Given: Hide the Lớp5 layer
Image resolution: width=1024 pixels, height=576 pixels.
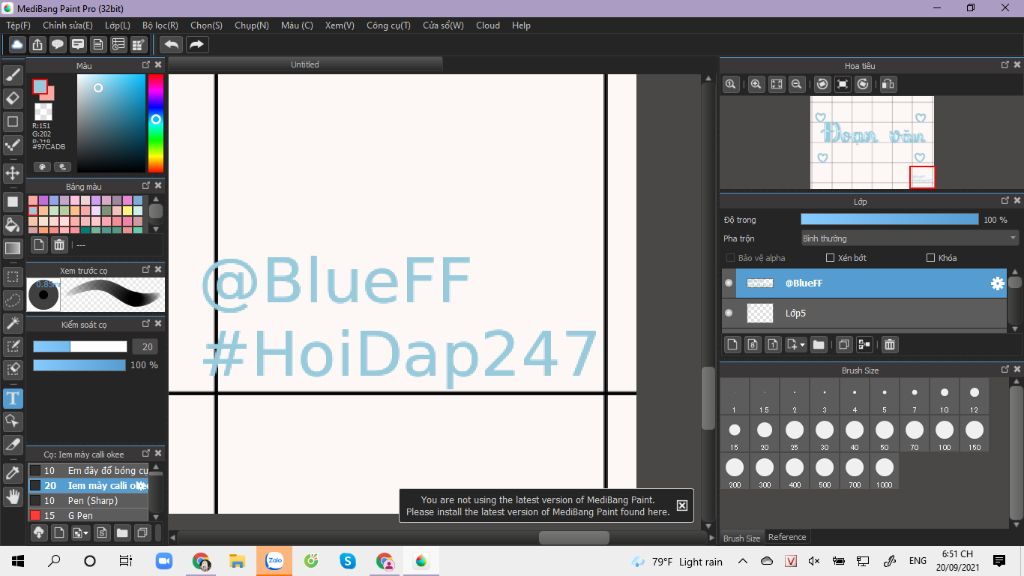Looking at the screenshot, I should [x=729, y=313].
